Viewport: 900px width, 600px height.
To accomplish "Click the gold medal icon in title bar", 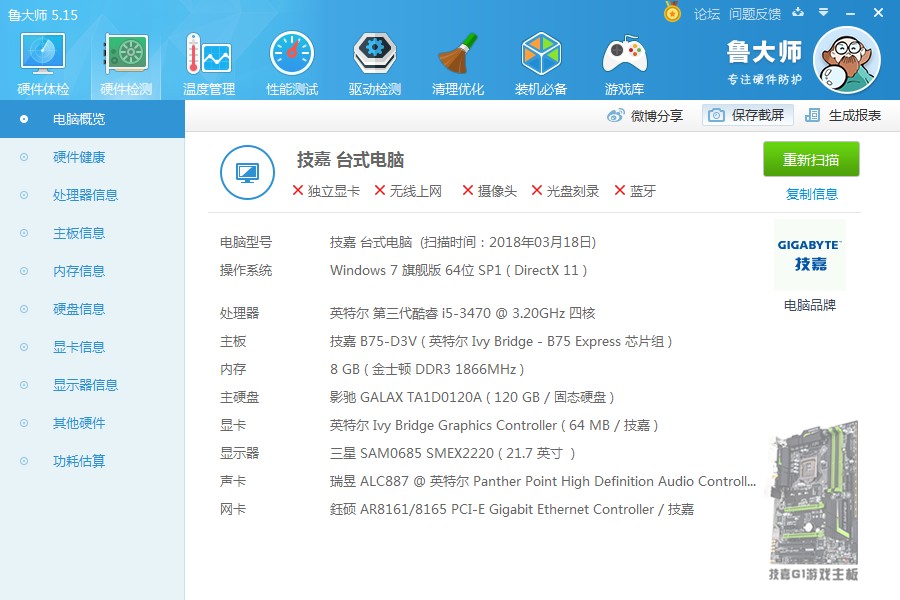I will (672, 12).
